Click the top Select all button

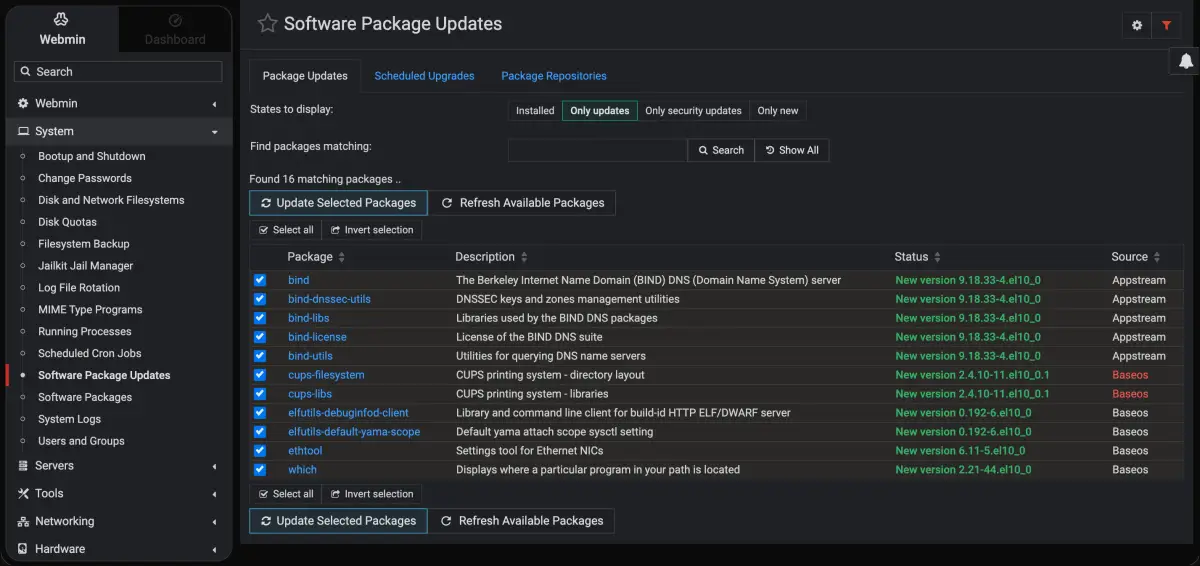tap(286, 230)
